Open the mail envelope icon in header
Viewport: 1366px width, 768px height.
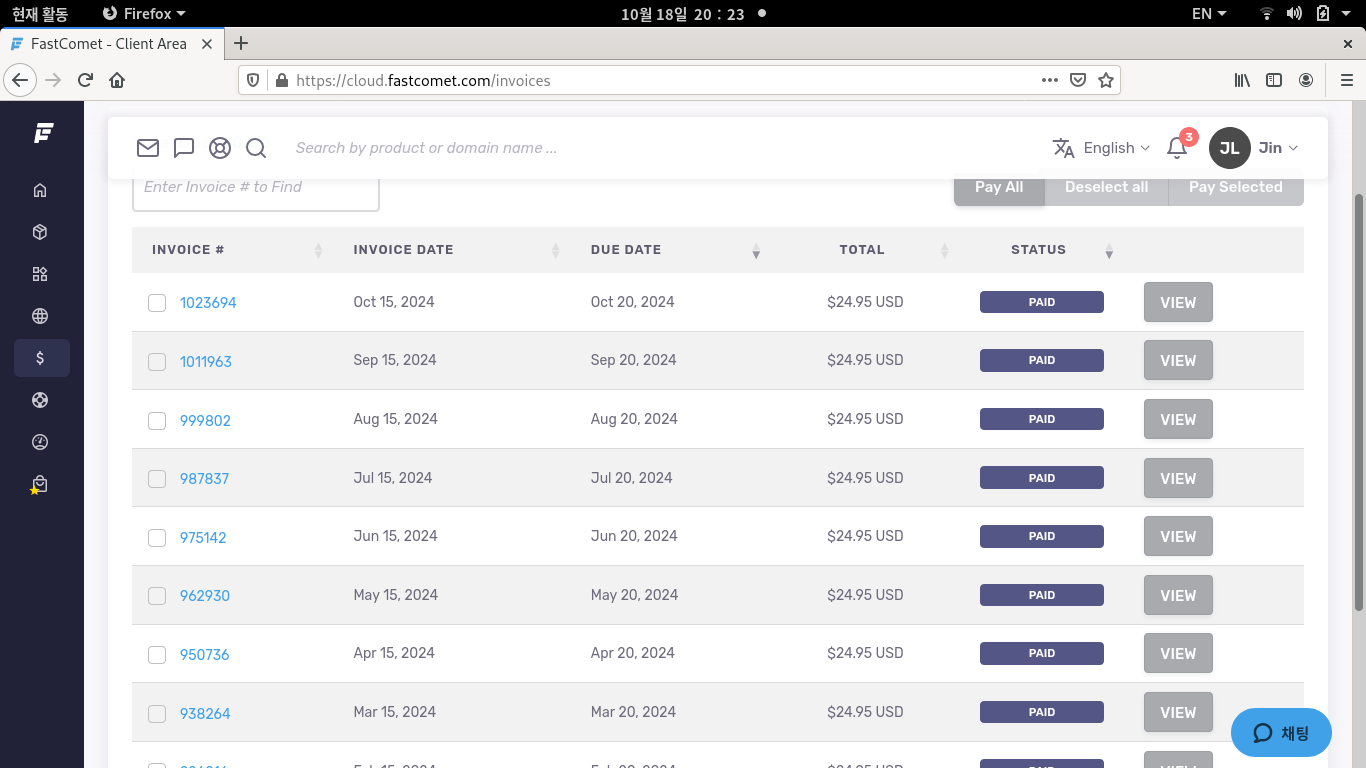148,148
